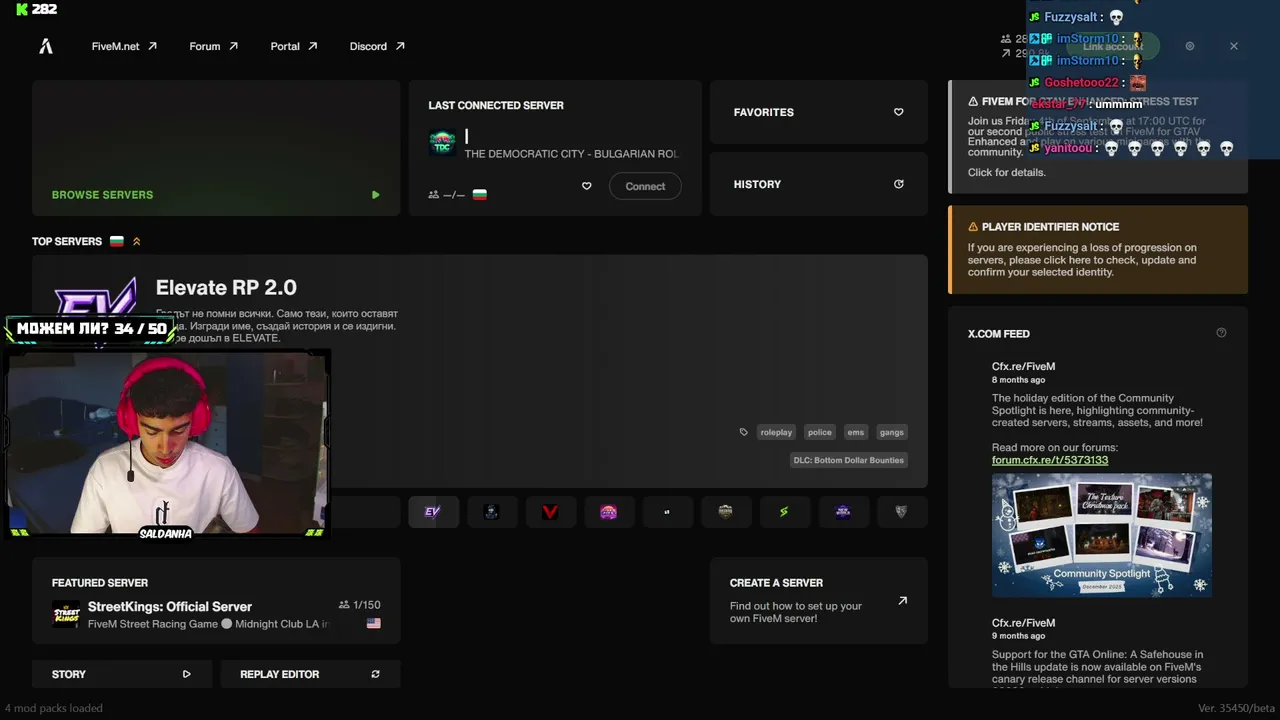Open the FiveM.net link
This screenshot has height=720, width=1280.
tap(124, 46)
